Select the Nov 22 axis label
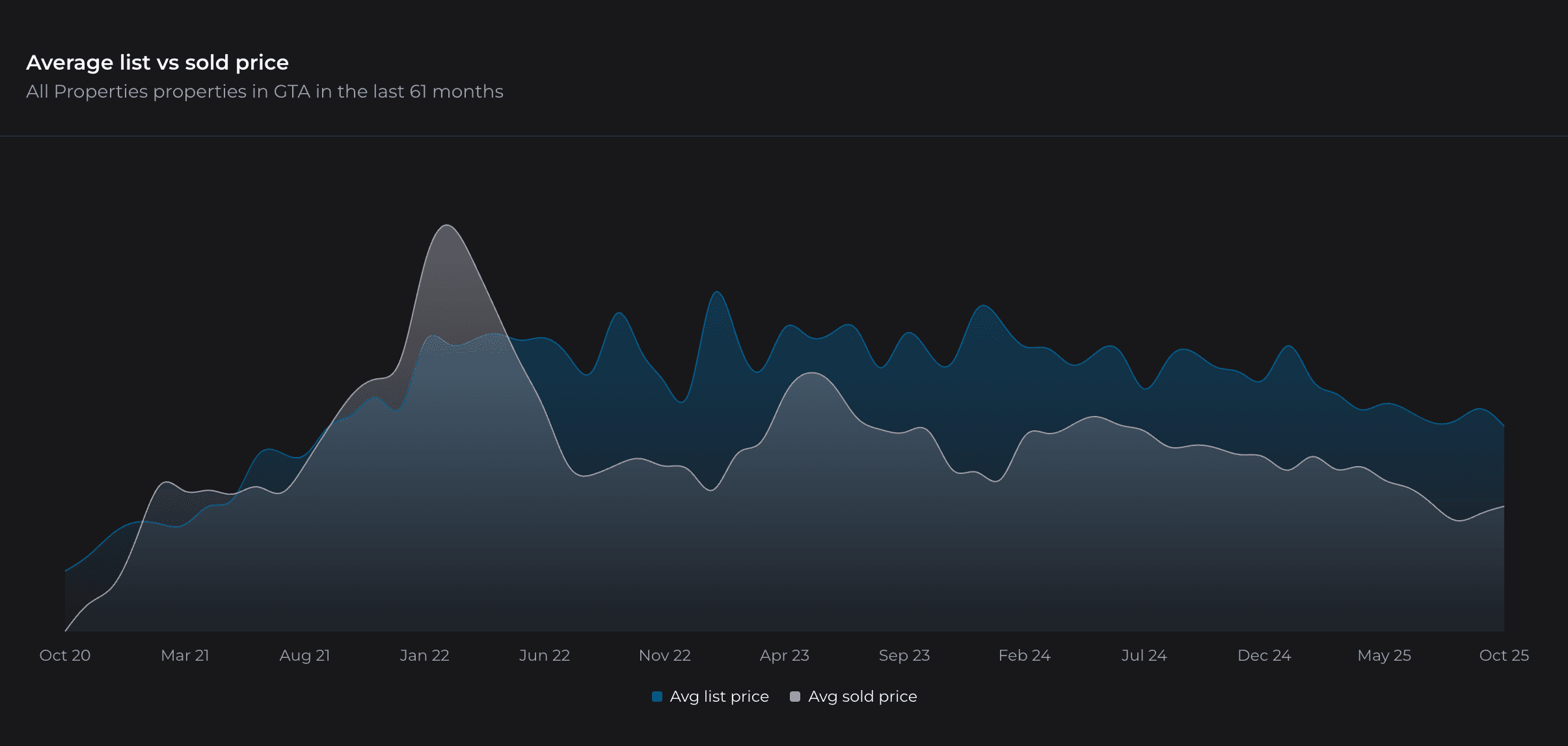This screenshot has height=746, width=1568. point(665,655)
